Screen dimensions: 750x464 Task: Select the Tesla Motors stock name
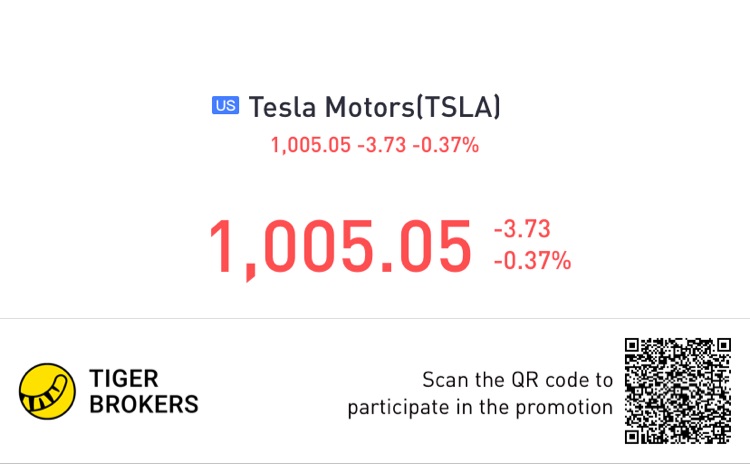click(332, 106)
